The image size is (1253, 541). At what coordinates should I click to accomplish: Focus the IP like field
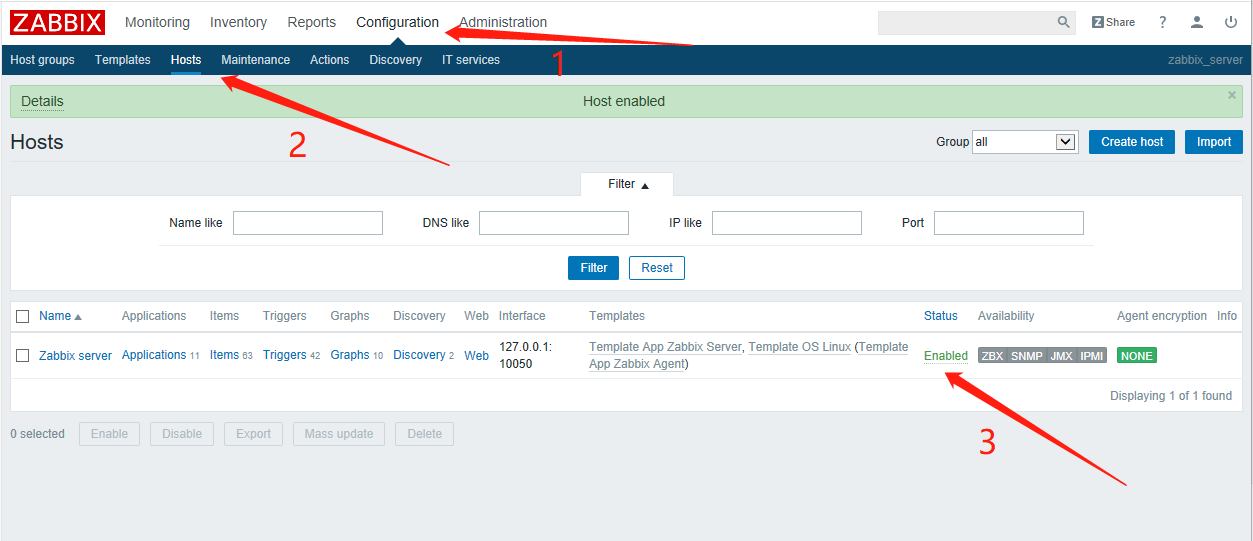[787, 223]
